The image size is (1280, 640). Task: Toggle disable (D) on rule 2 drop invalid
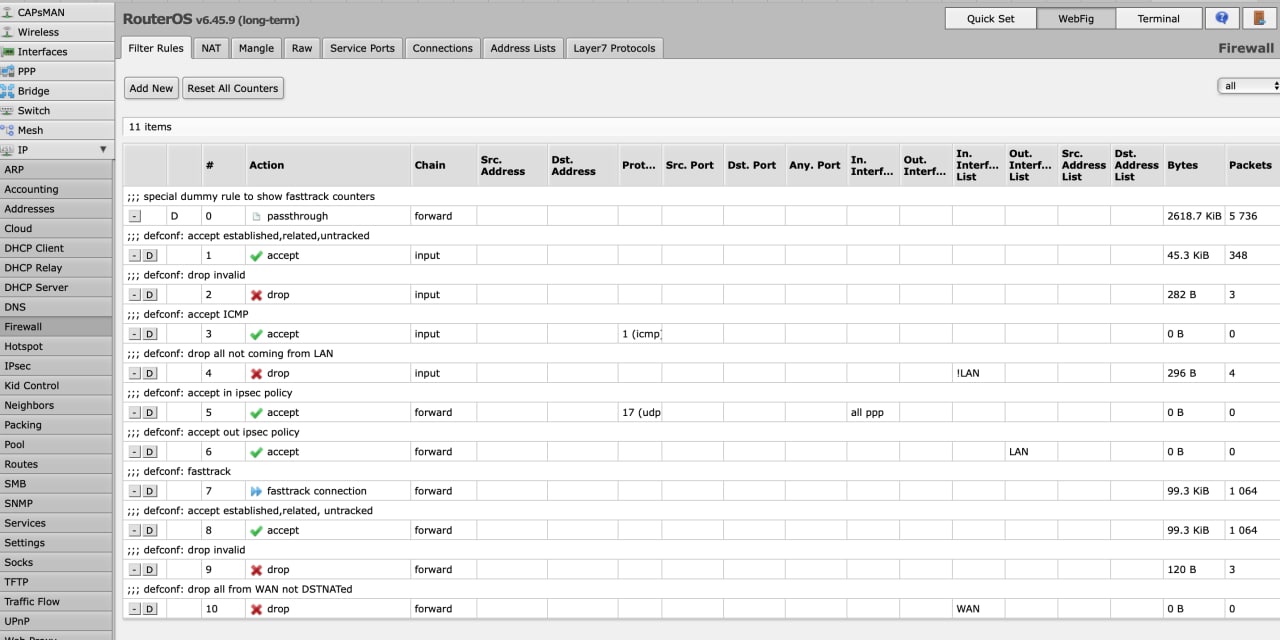coord(150,295)
